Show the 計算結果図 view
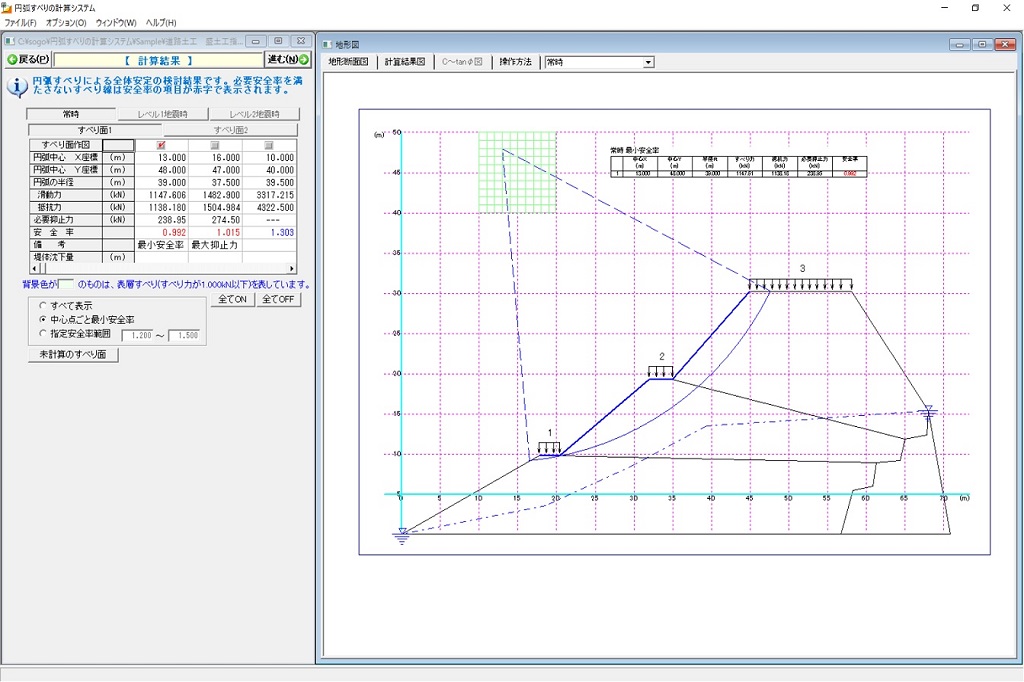The height and width of the screenshot is (682, 1024). [405, 62]
